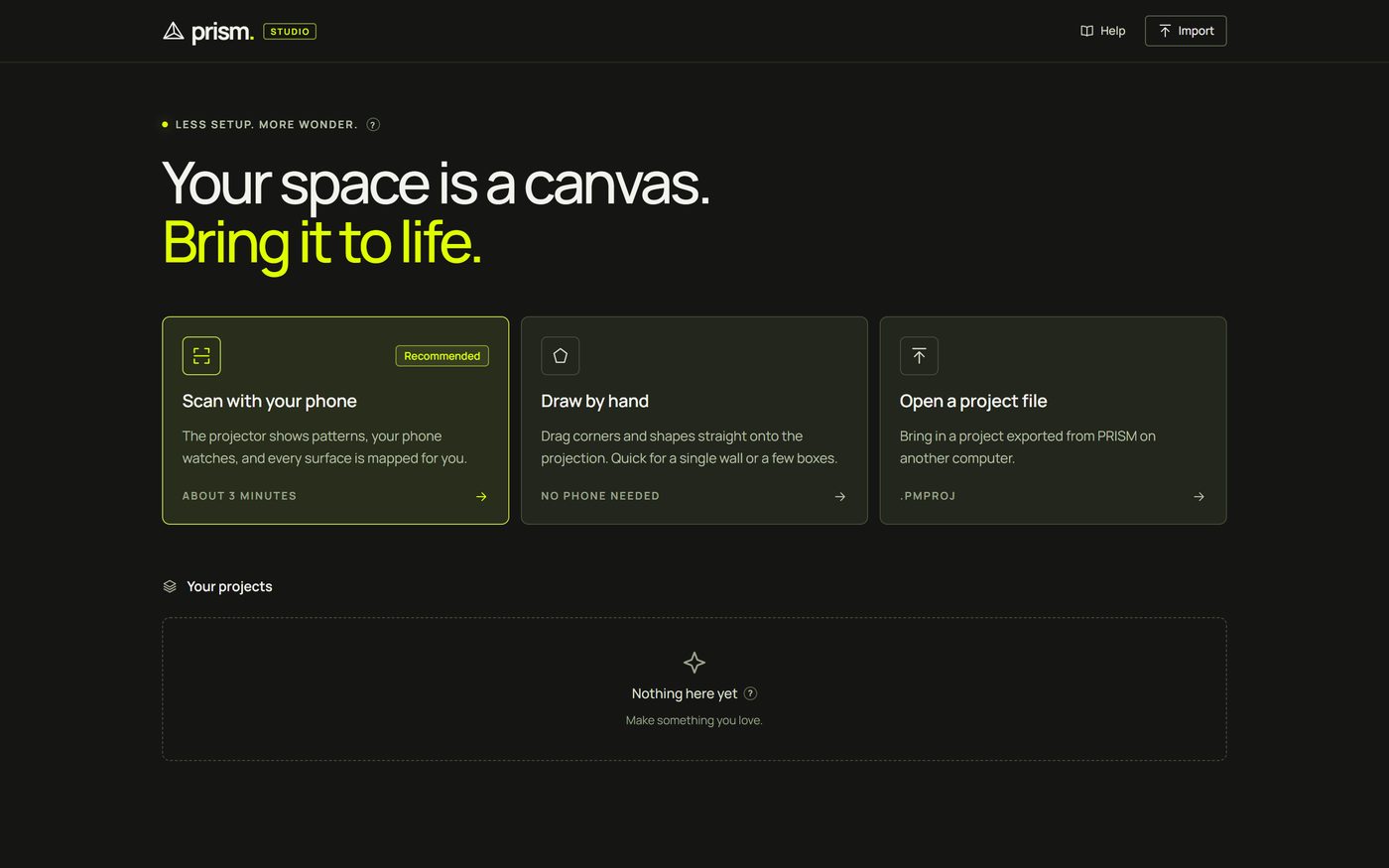Click the "Nothing here yet" text
Screen dimensions: 1389x868
click(x=685, y=693)
